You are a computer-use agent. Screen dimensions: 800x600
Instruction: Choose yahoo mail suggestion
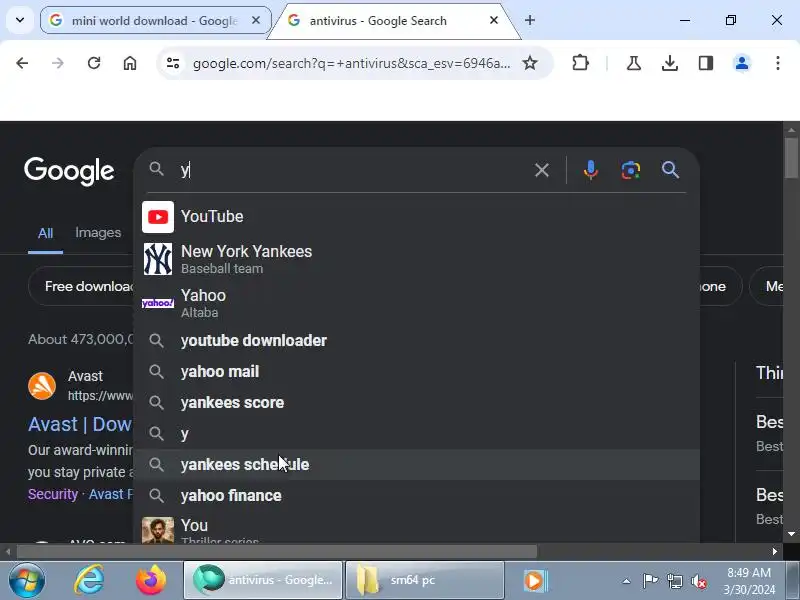(x=416, y=371)
